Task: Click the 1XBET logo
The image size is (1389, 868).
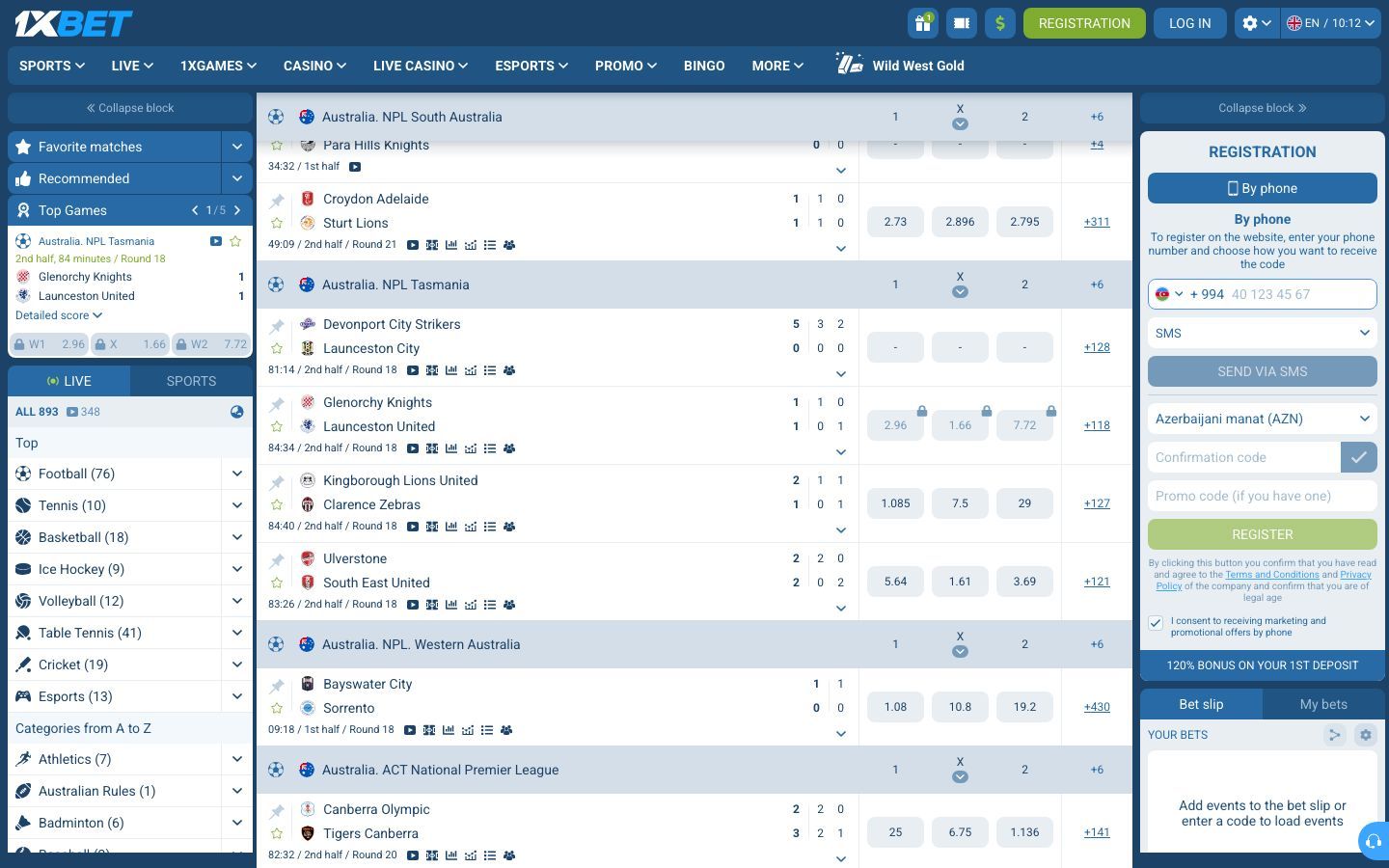Action: click(x=73, y=23)
